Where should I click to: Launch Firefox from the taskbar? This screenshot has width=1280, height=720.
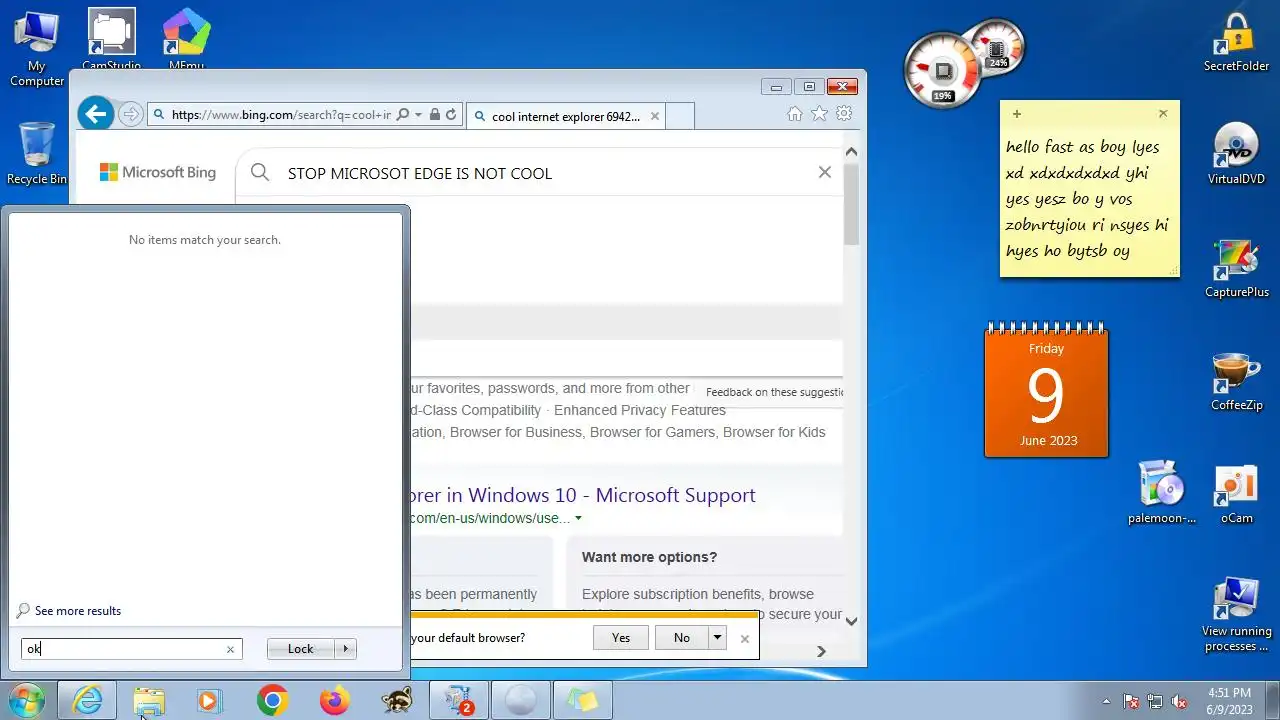(x=334, y=701)
